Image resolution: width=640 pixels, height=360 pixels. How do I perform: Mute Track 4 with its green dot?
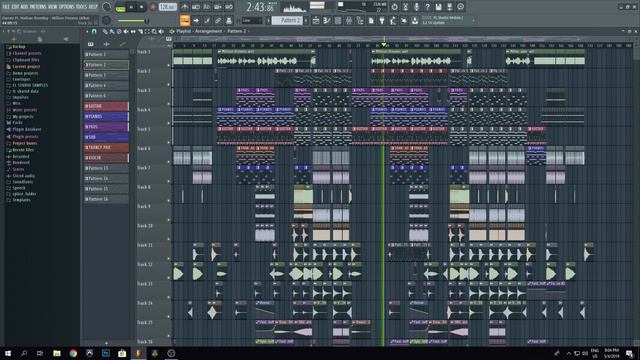(169, 123)
